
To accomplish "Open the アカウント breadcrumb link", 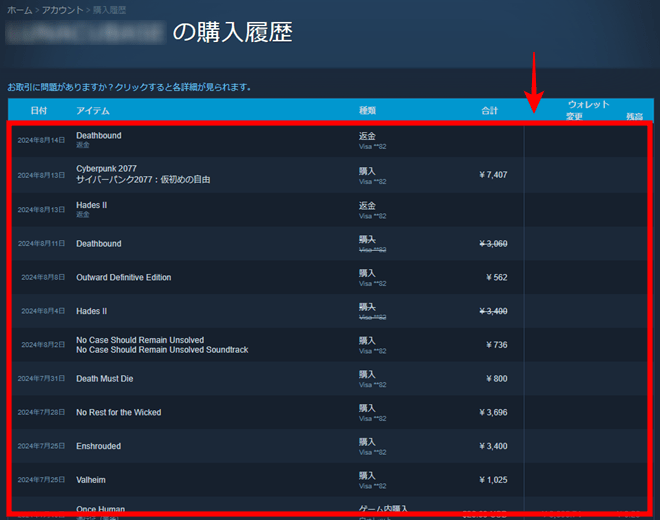I will pyautogui.click(x=61, y=9).
